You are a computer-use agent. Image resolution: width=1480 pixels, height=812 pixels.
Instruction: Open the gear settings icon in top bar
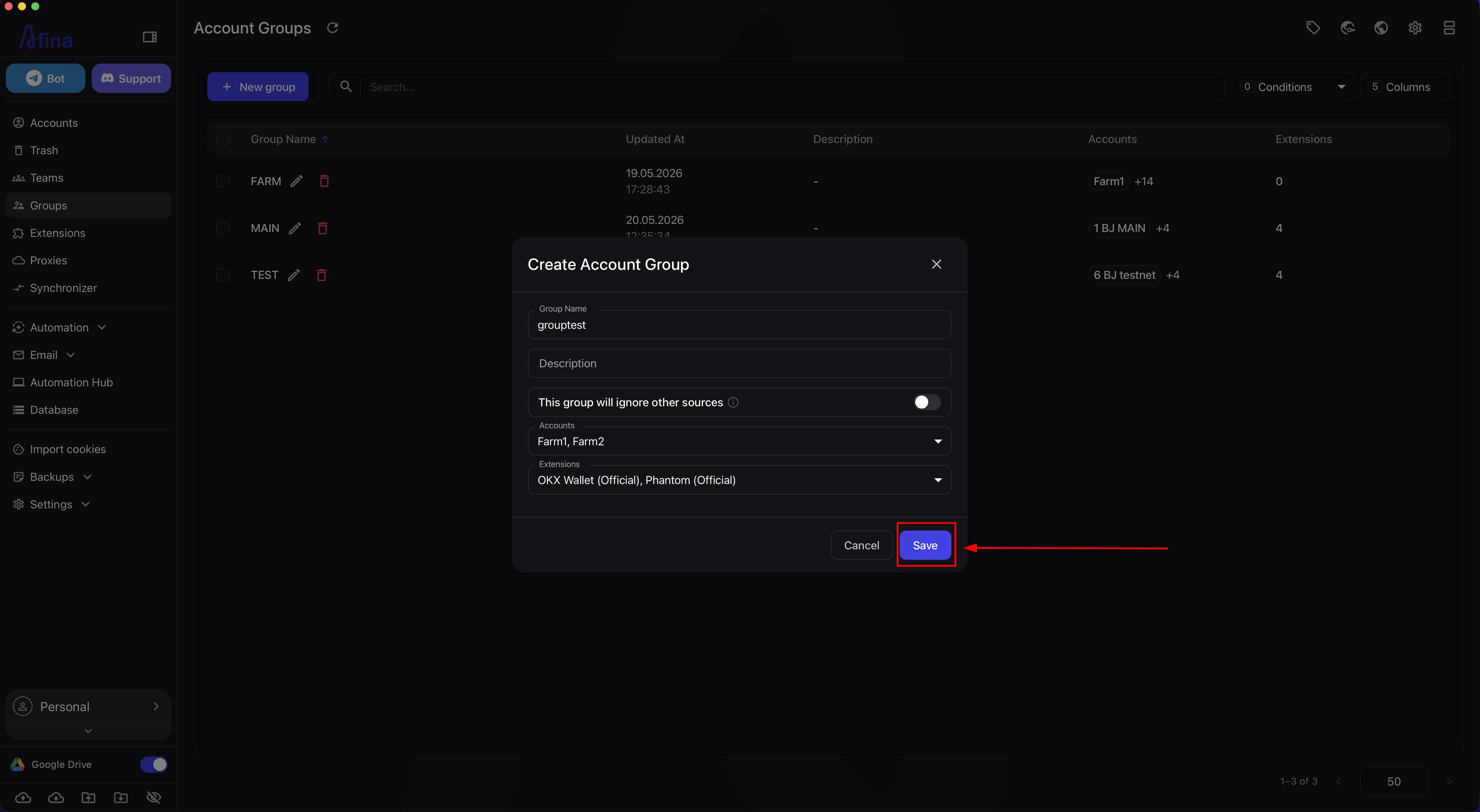point(1415,28)
